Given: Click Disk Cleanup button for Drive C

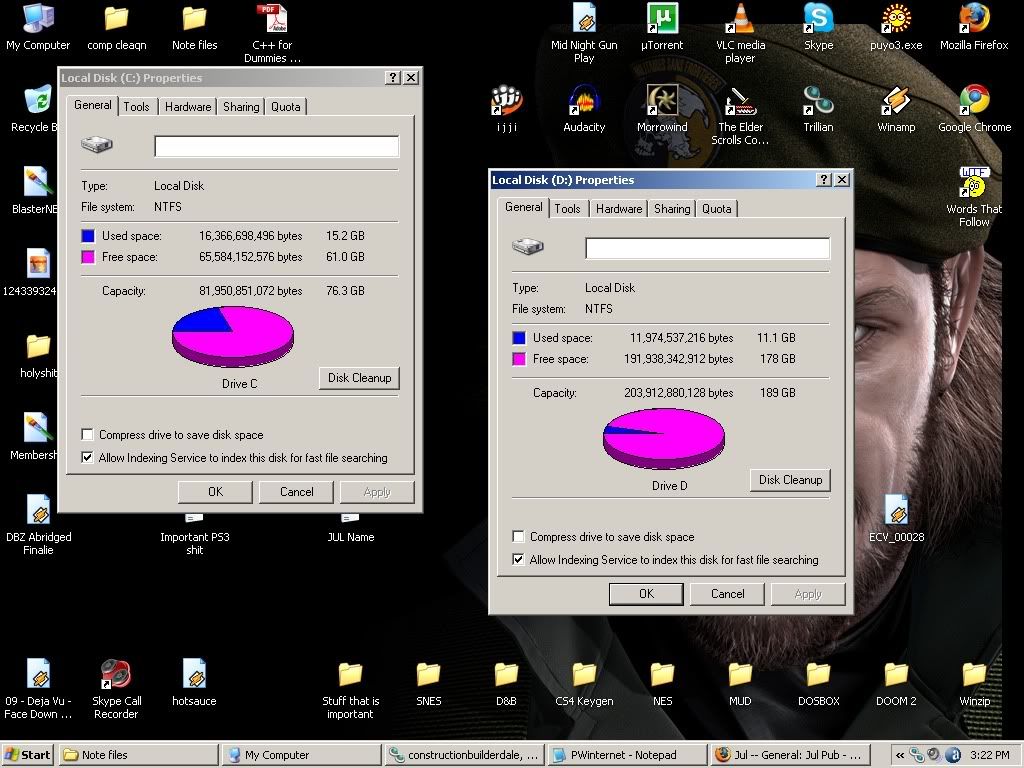Looking at the screenshot, I should point(360,378).
